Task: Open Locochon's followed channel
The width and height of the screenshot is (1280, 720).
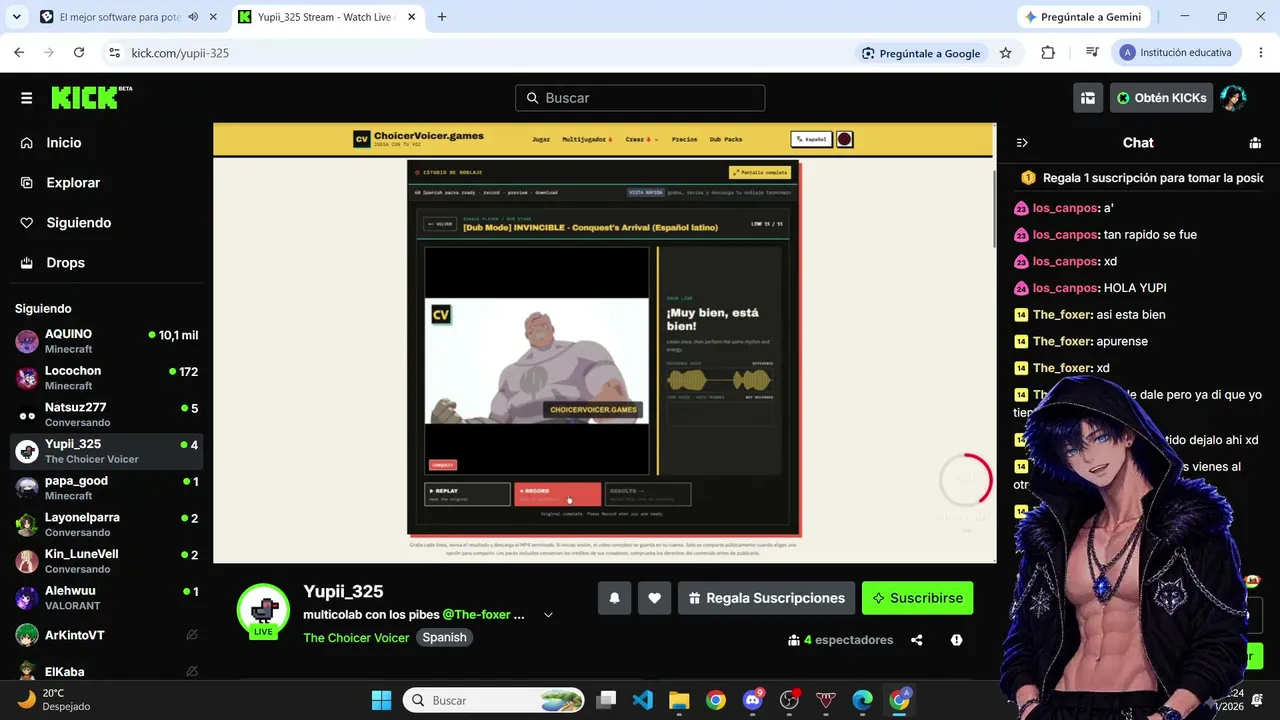Action: point(107,378)
